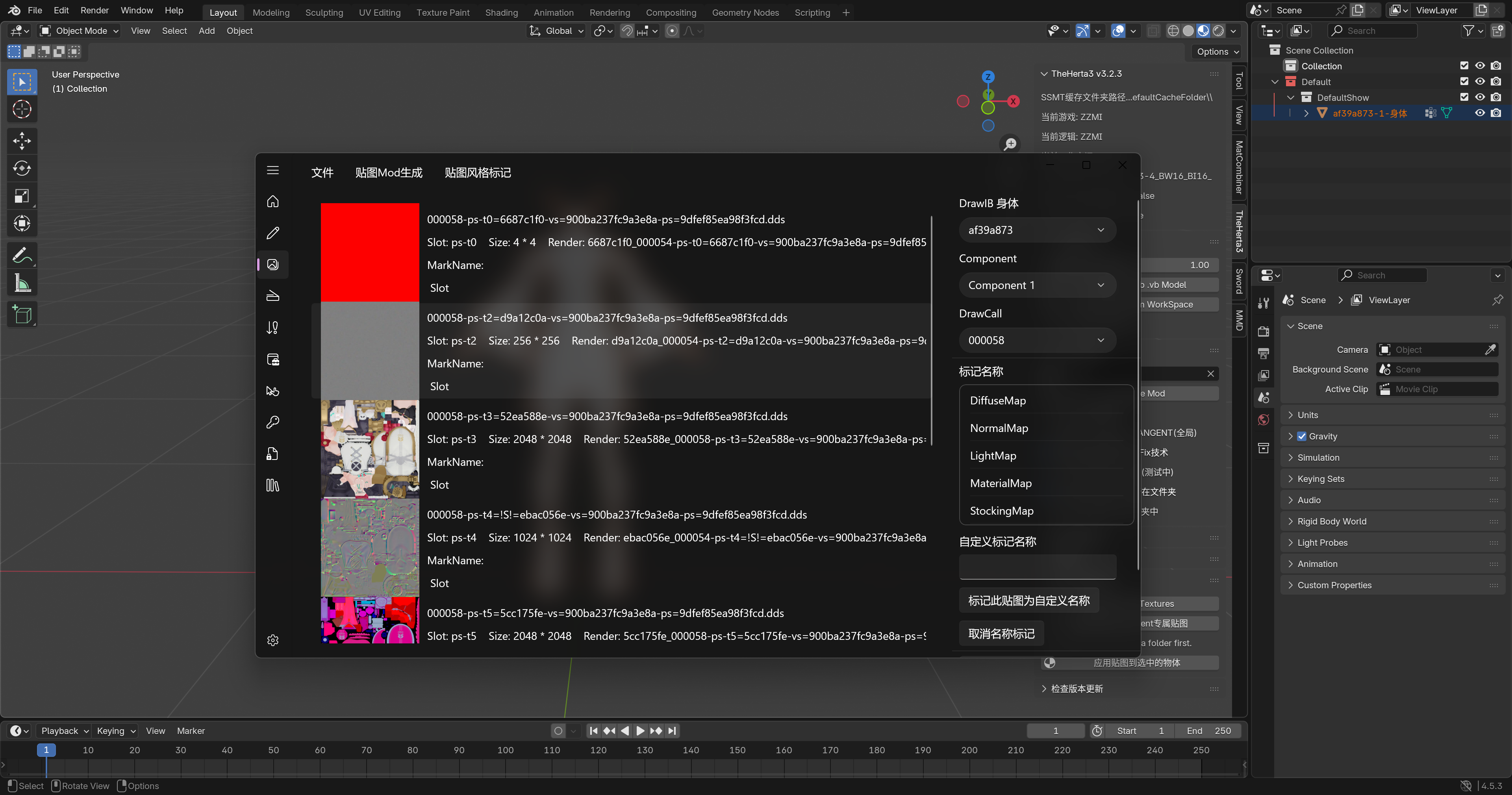Open the 贴图Mod生成 menu
Viewport: 1512px width, 795px height.
tap(389, 172)
